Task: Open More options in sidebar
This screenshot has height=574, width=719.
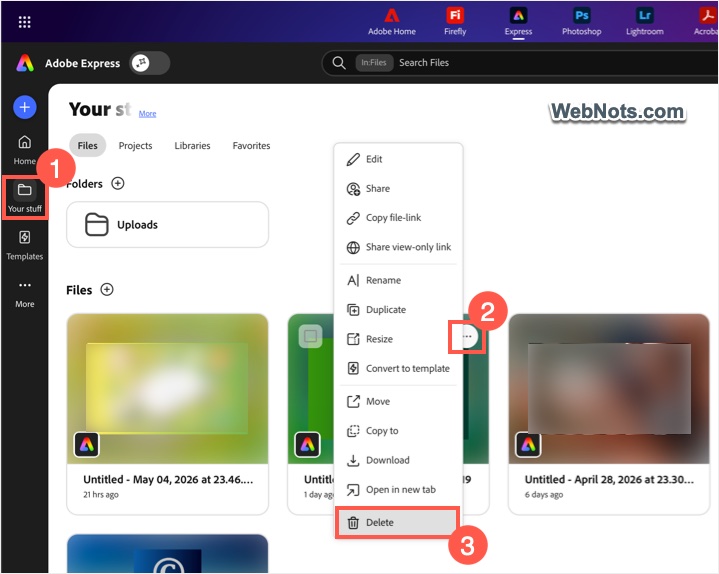Action: 25,293
